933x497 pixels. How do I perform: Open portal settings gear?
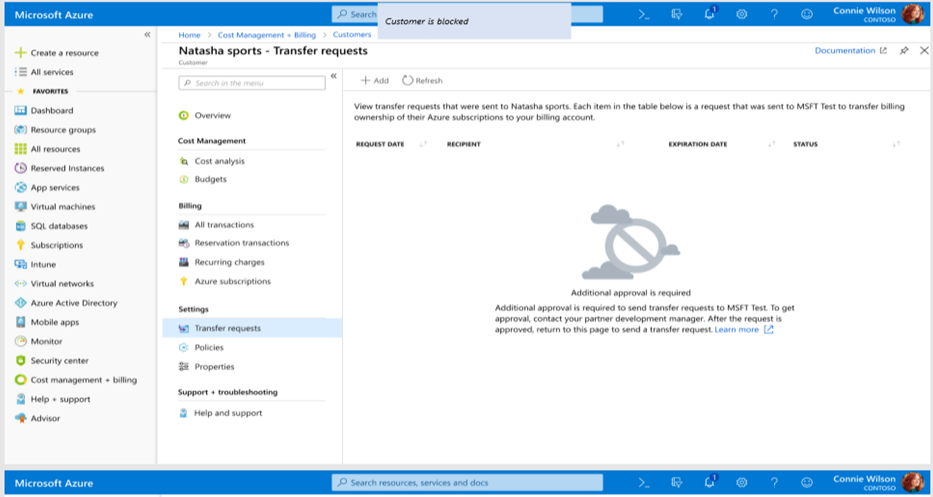pos(741,15)
